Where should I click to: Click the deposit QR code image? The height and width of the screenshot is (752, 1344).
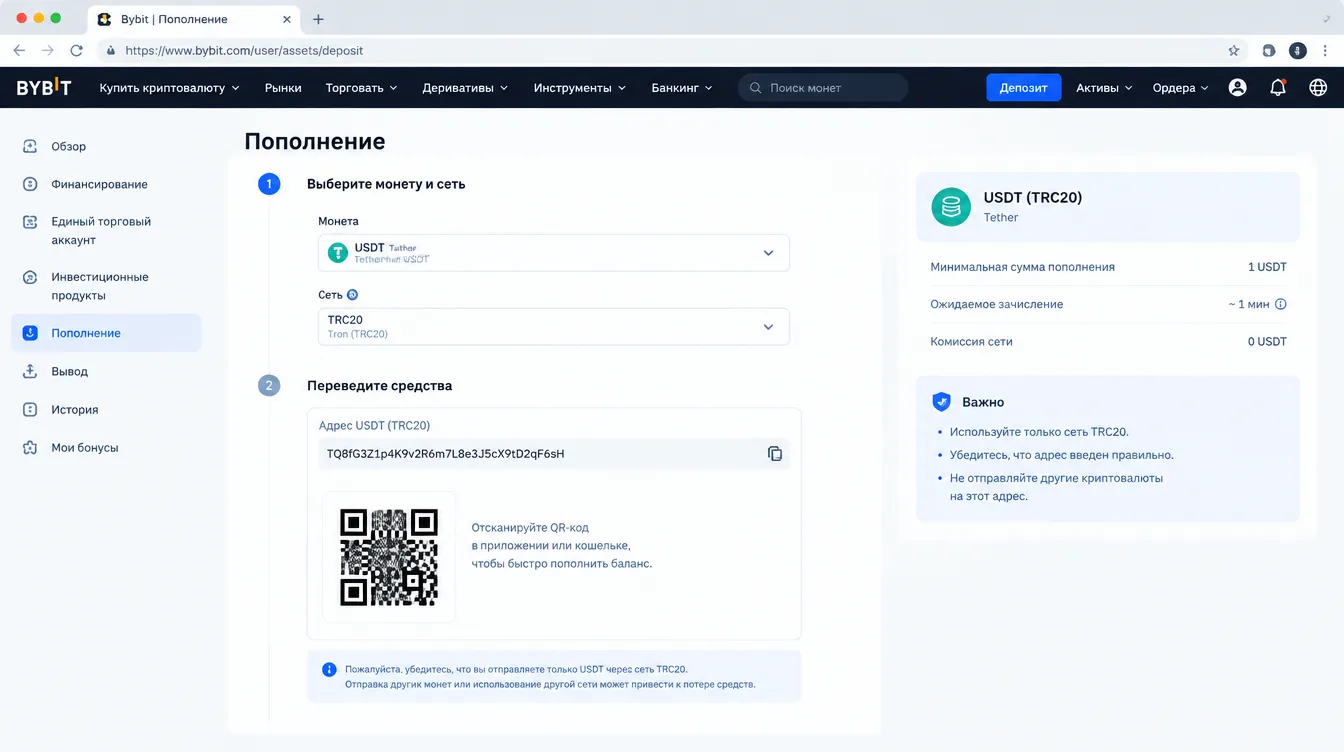click(x=389, y=557)
